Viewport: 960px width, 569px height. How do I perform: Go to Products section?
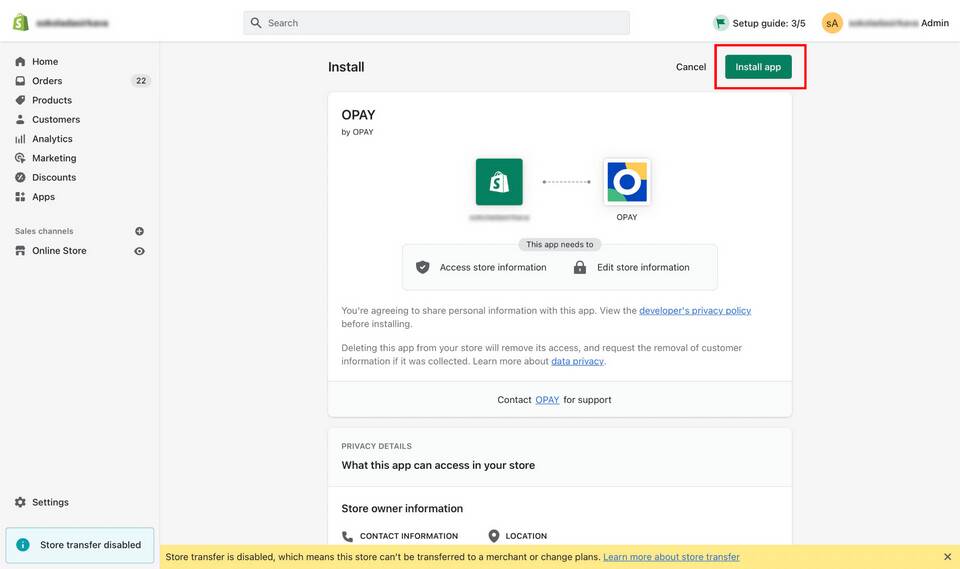[x=52, y=100]
